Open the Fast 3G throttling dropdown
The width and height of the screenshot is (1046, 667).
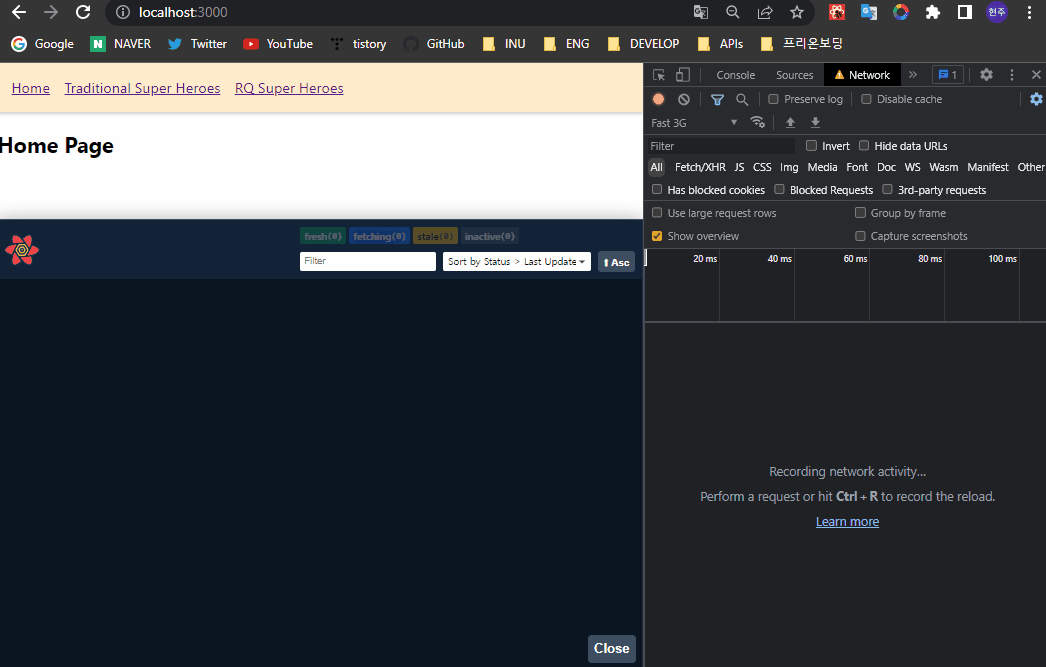694,123
